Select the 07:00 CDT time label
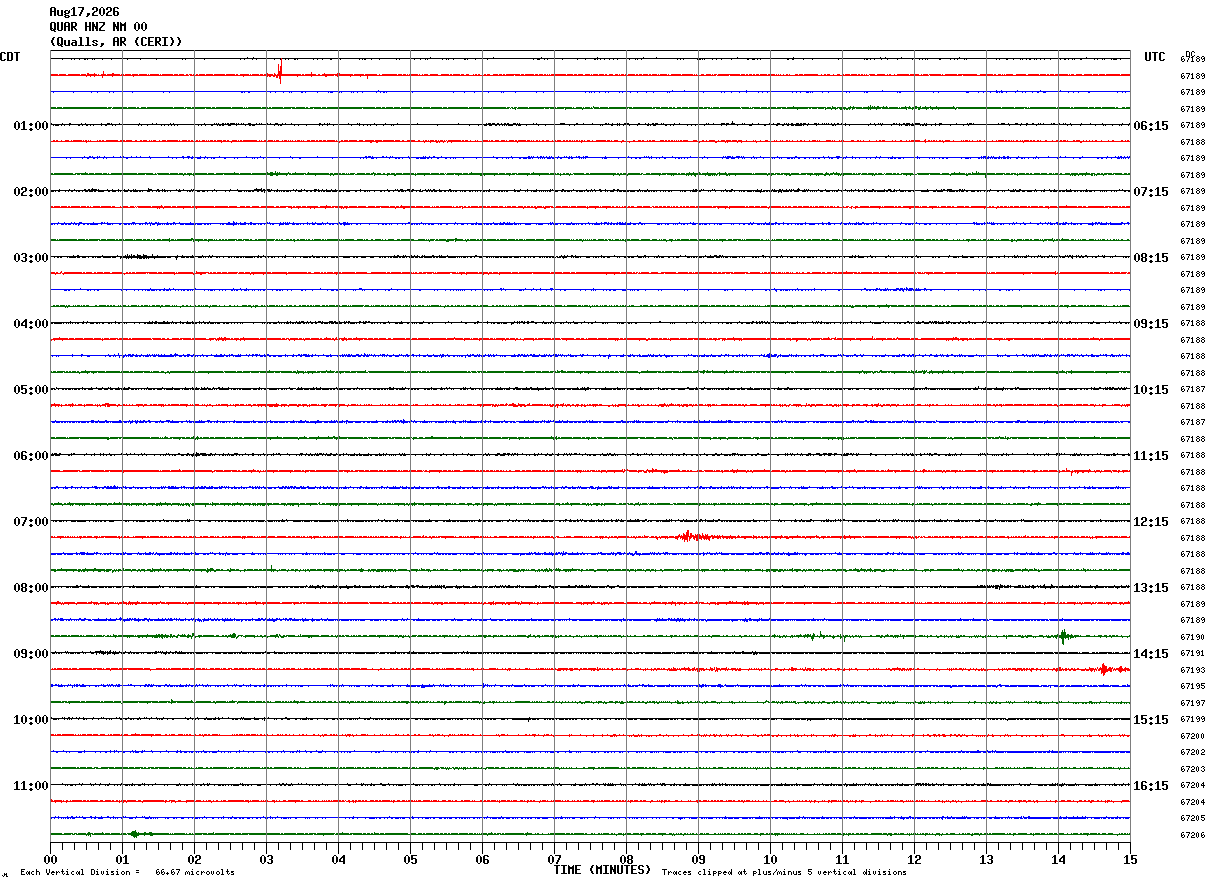The width and height of the screenshot is (1210, 886). coord(31,522)
